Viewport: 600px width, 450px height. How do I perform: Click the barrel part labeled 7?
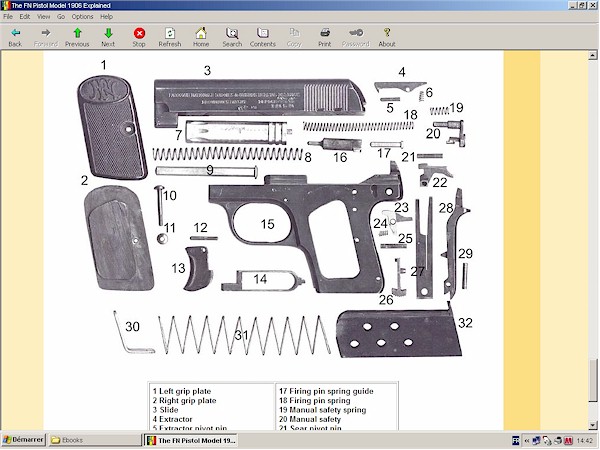[x=237, y=132]
